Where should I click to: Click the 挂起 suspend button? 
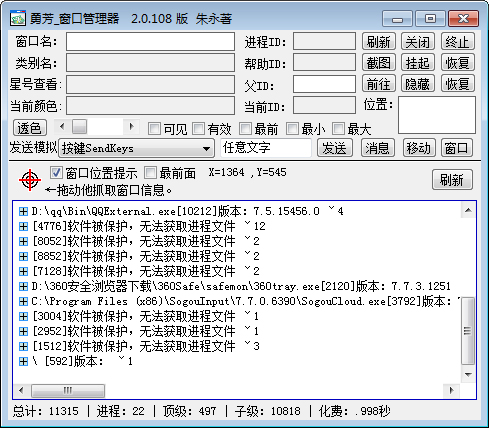coord(418,62)
